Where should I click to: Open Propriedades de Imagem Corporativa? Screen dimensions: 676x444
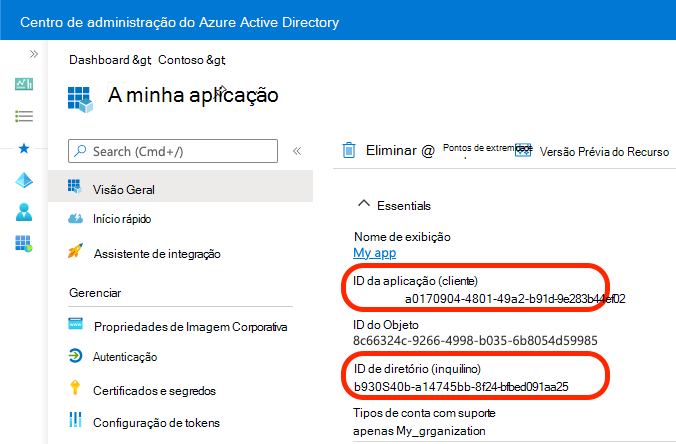pos(191,327)
